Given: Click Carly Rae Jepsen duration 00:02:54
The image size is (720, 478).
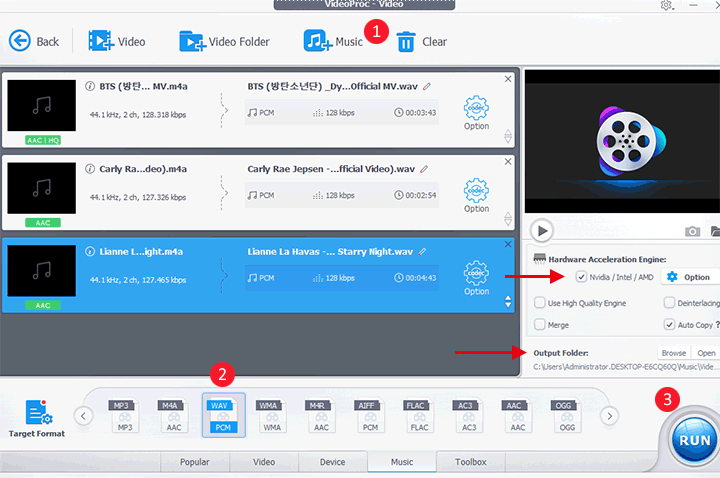Looking at the screenshot, I should pyautogui.click(x=415, y=195).
